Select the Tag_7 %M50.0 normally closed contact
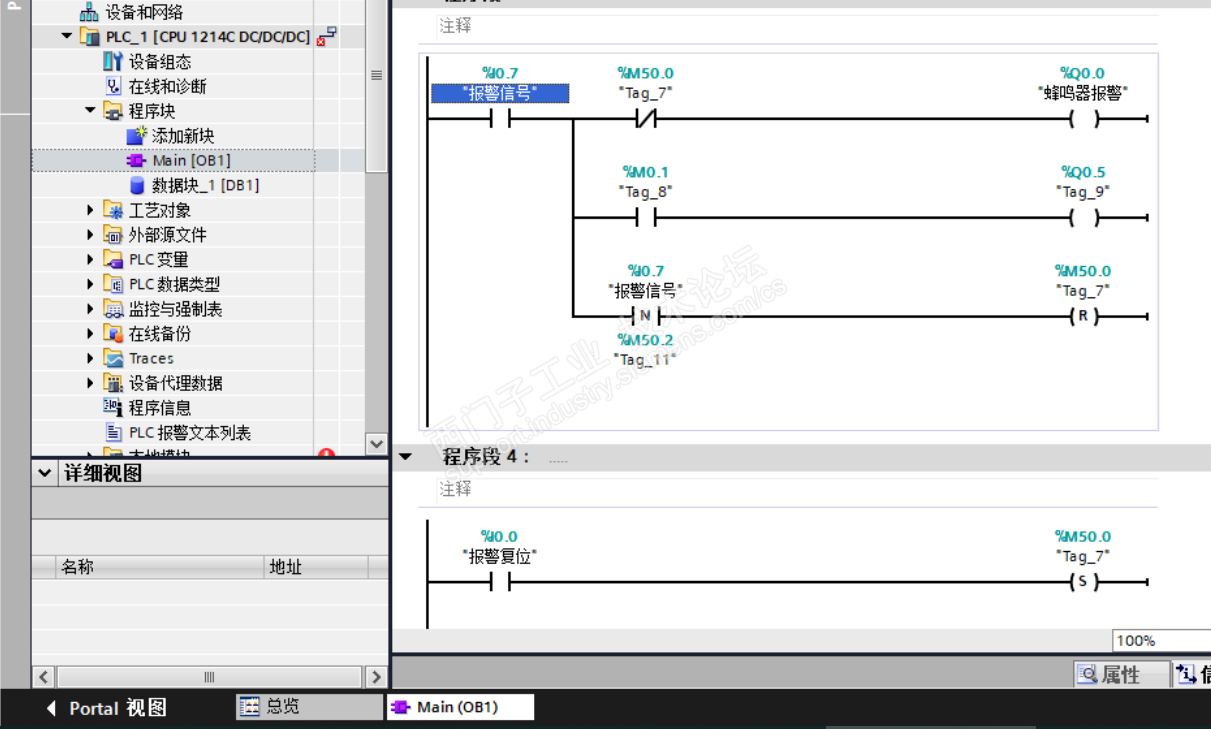1211x729 pixels. [x=645, y=120]
